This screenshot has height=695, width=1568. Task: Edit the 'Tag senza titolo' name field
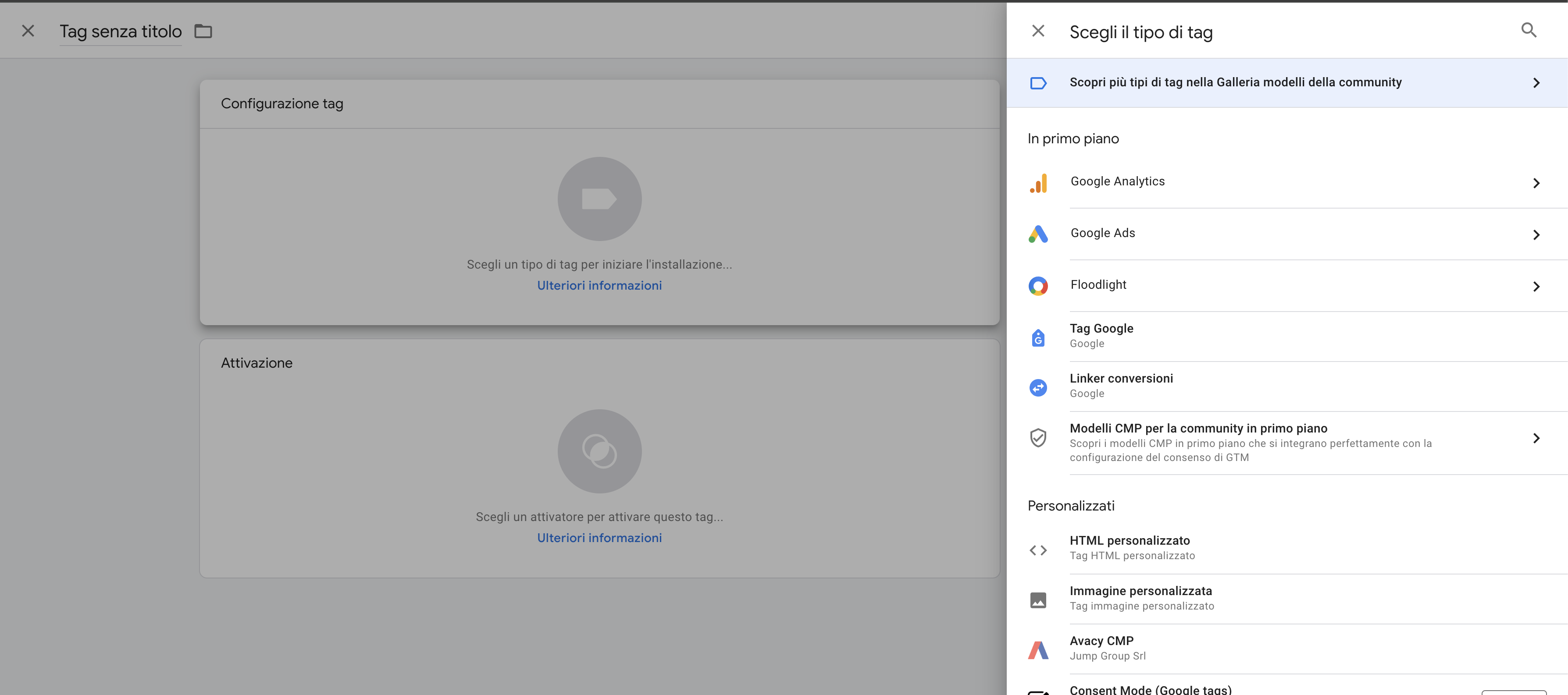click(x=121, y=31)
